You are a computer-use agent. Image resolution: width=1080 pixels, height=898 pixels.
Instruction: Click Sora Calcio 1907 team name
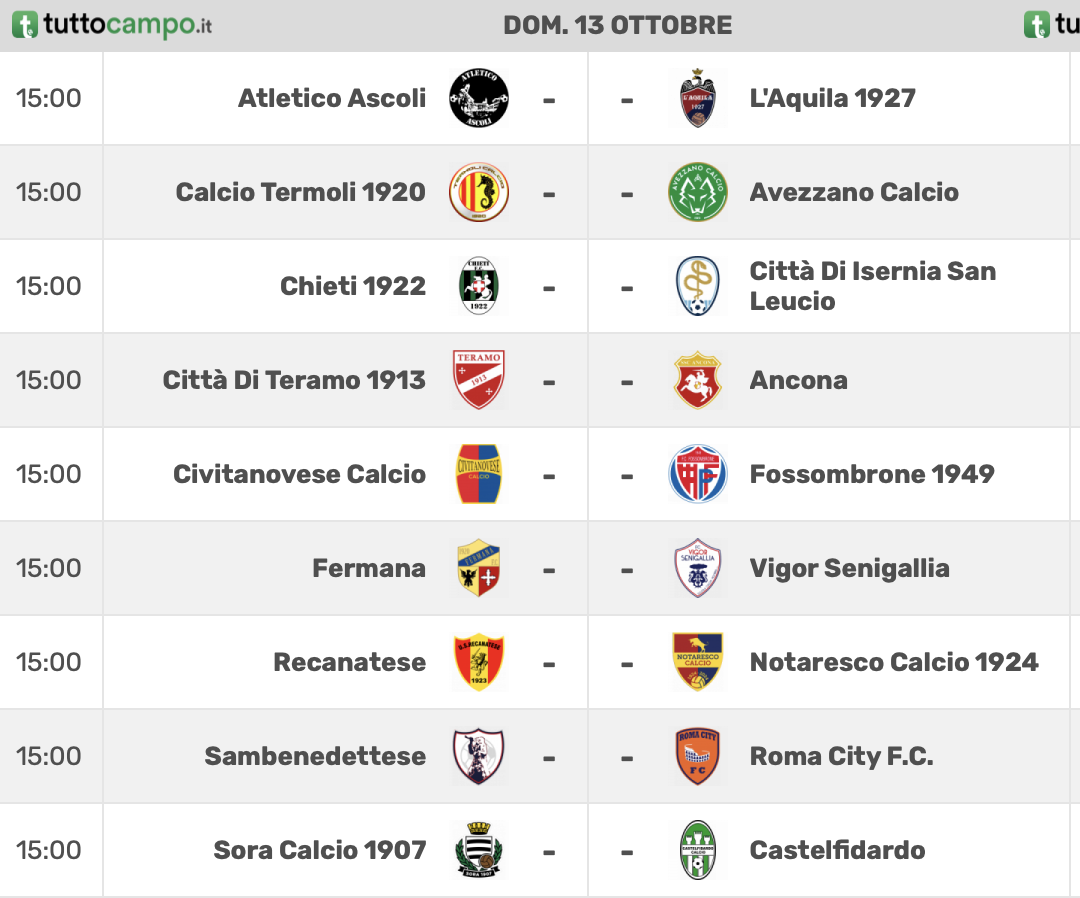pos(320,850)
